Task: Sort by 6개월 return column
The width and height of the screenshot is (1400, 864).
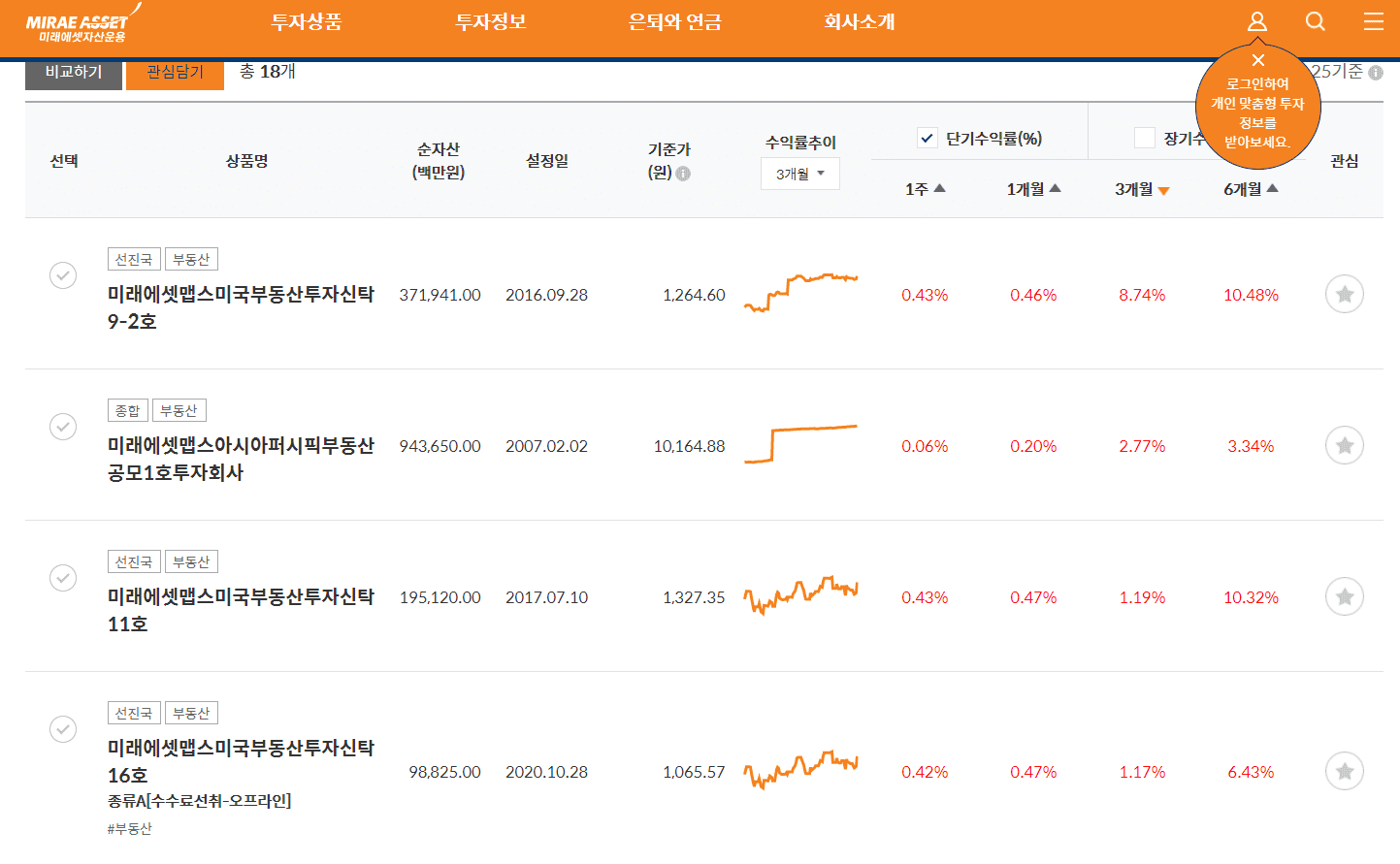Action: [x=1251, y=189]
